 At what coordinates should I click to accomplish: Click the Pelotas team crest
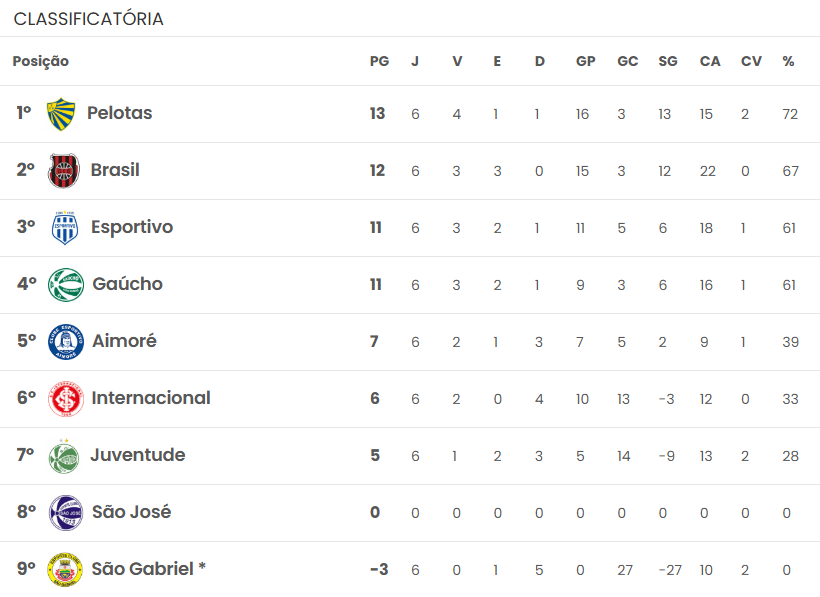pyautogui.click(x=62, y=114)
